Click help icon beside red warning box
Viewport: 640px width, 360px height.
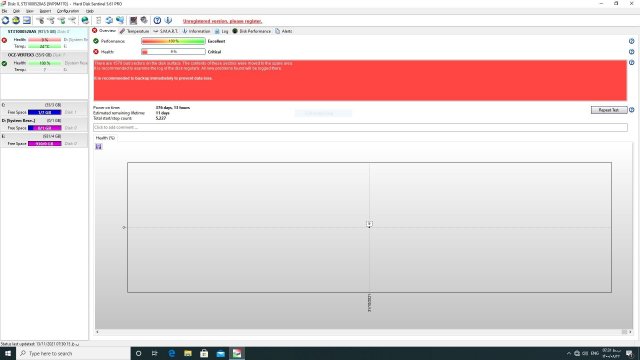tap(631, 62)
